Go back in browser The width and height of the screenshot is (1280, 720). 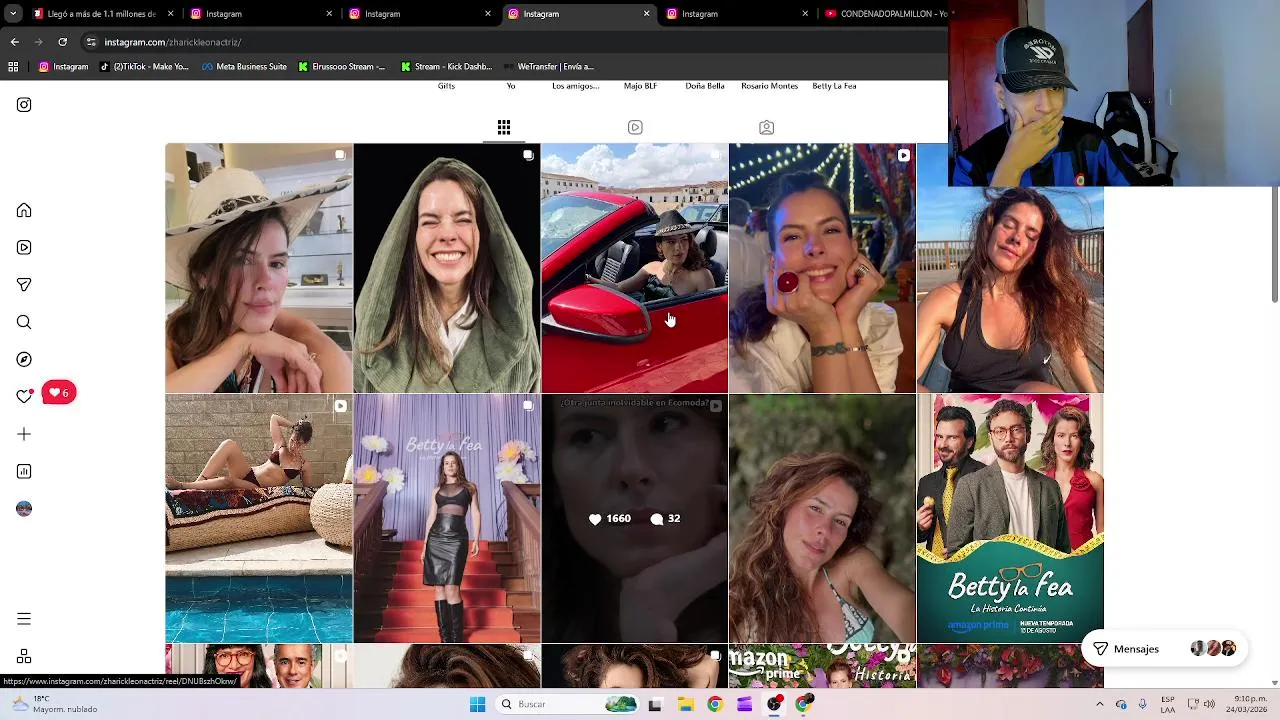14,42
